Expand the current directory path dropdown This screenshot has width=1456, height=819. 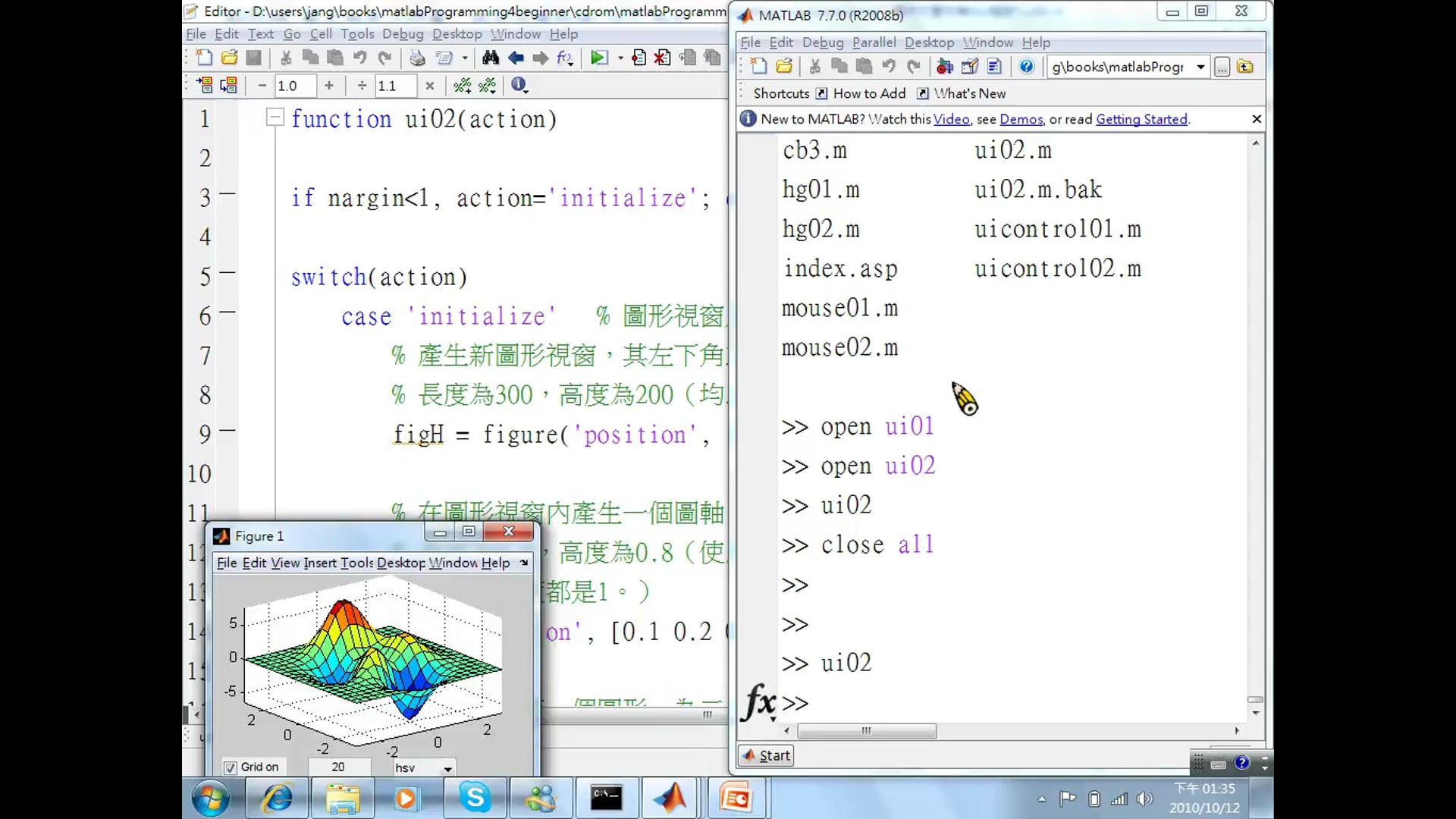coord(1200,67)
